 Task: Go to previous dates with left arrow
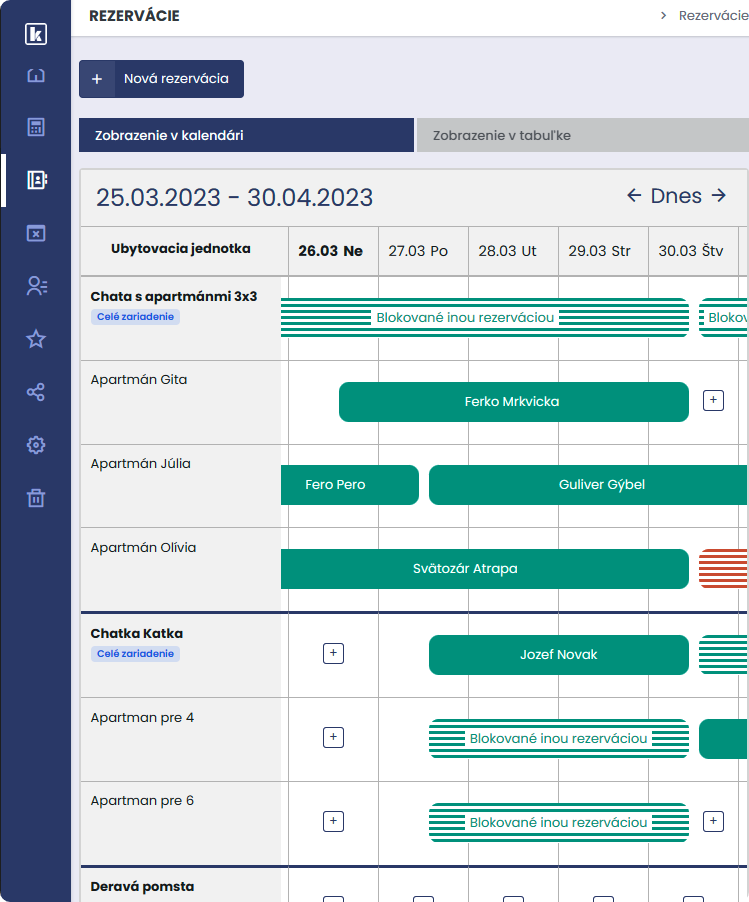[x=634, y=196]
